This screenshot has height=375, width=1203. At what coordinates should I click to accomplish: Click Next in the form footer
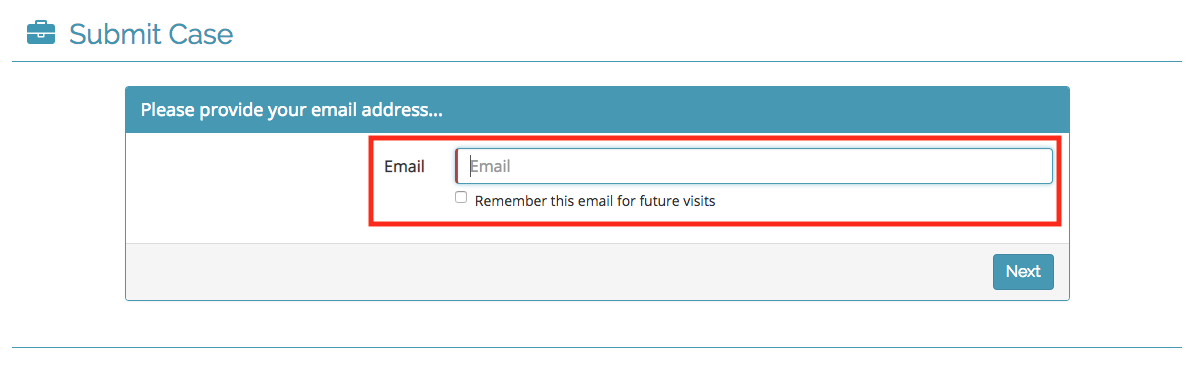tap(1023, 272)
